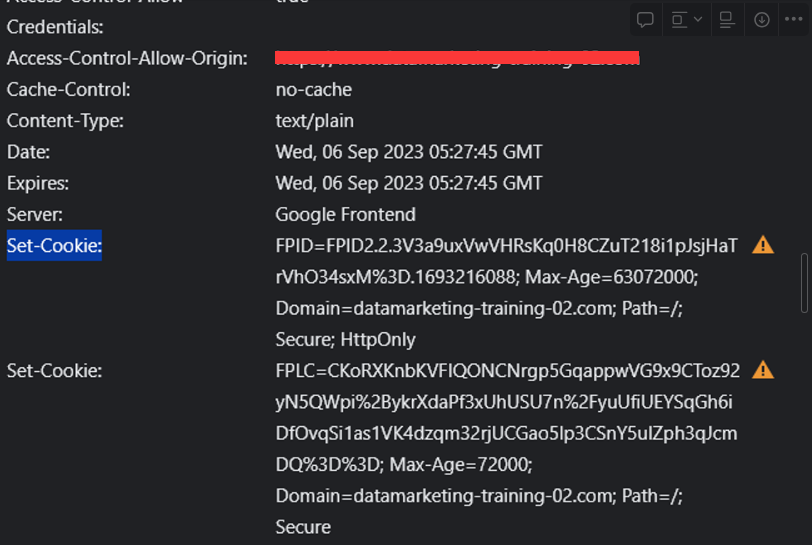Click the image alignment layout icon

click(679, 20)
